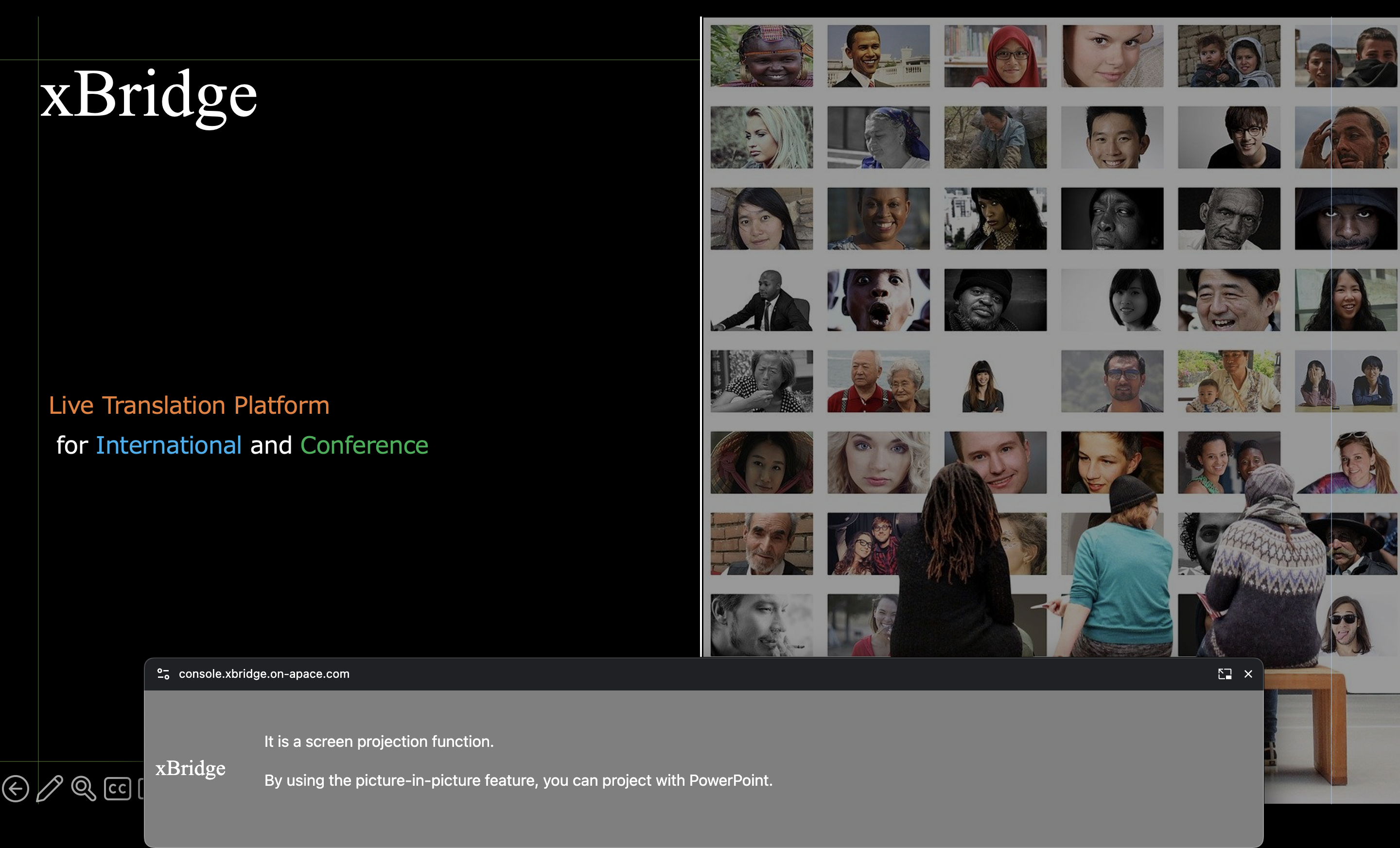Image resolution: width=1400 pixels, height=848 pixels.
Task: Click the orange Live Translation Platform text
Action: tap(189, 405)
